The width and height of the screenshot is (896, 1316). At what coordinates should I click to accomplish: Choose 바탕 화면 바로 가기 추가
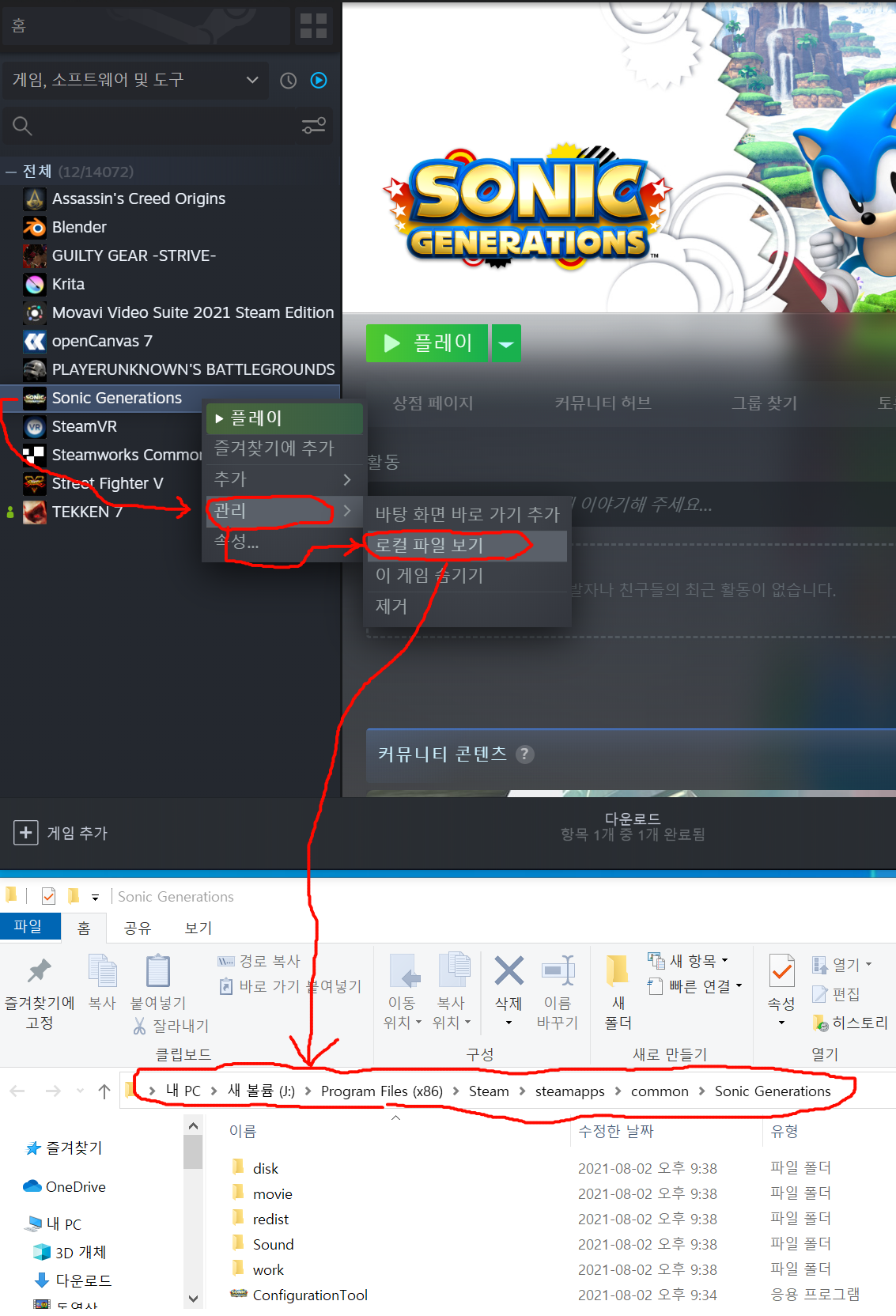467,515
